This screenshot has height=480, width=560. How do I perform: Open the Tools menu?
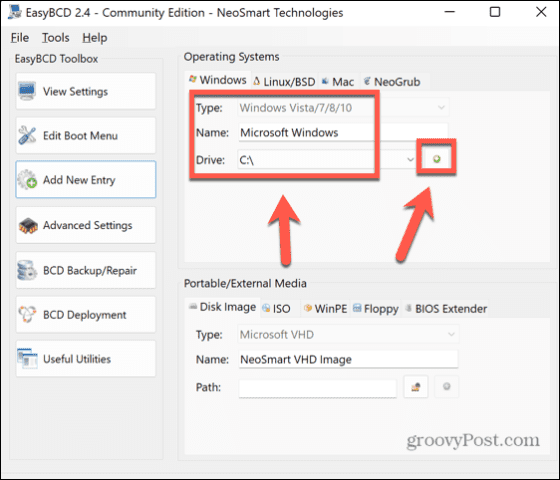56,38
